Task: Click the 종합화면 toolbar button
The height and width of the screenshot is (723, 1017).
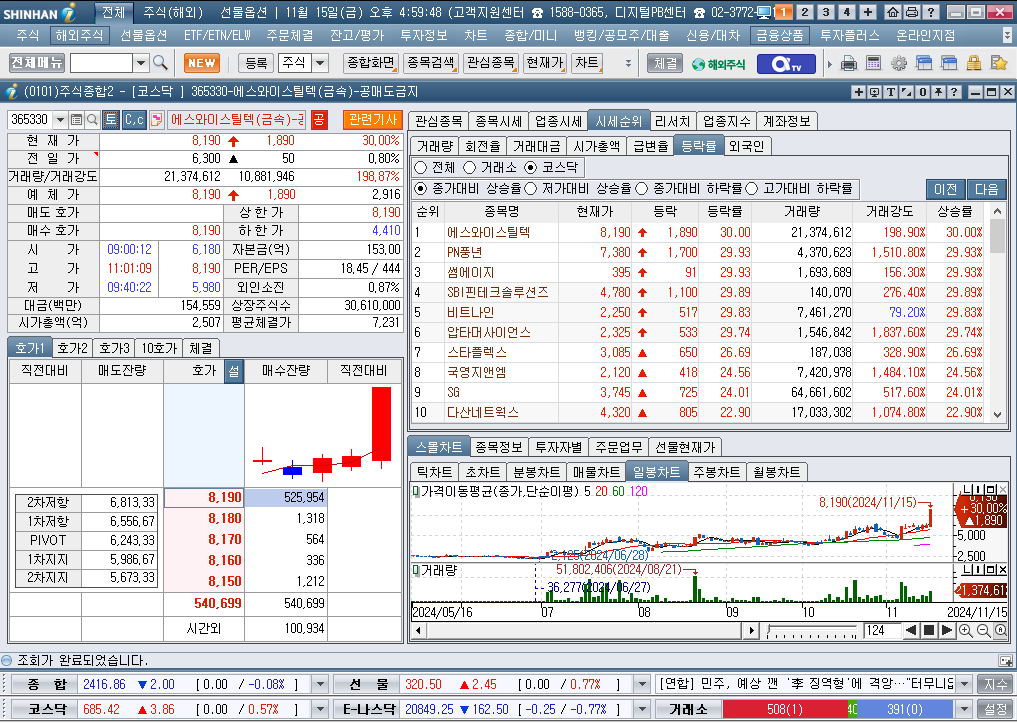Action: coord(371,63)
